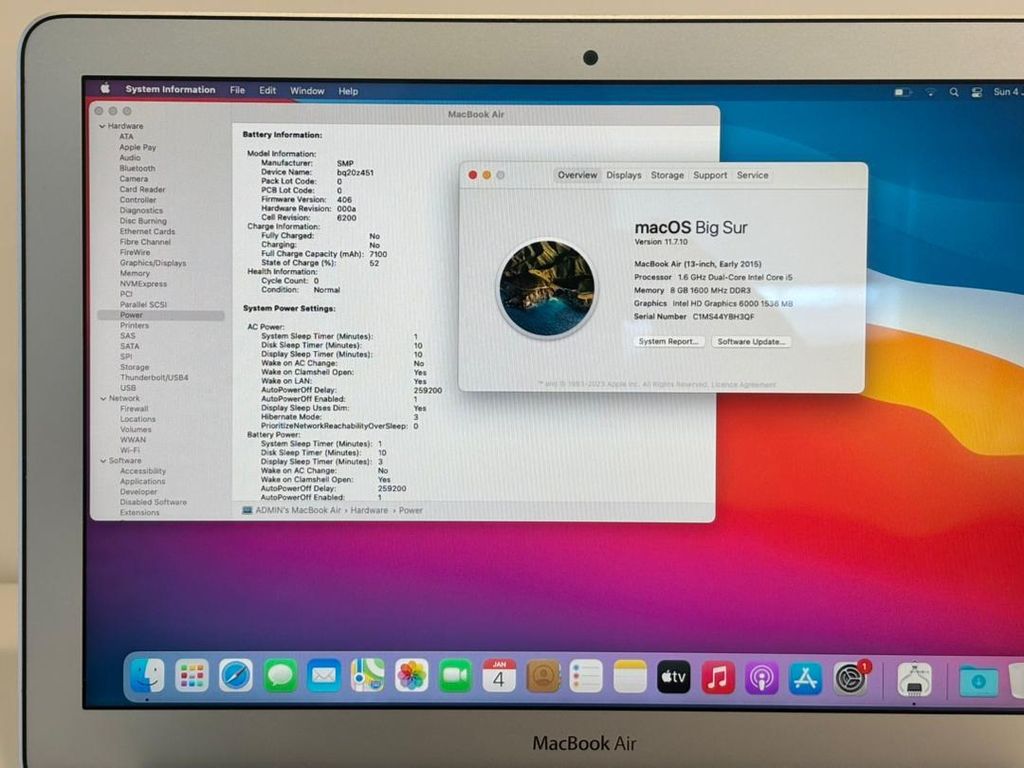Open Safari from the dock
Screen dimensions: 1024x768
[x=236, y=677]
